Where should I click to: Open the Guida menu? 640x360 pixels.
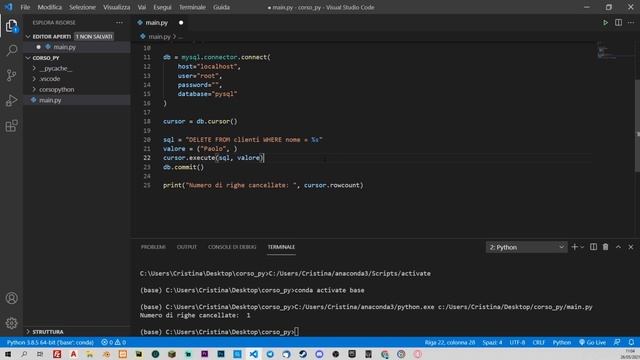pos(221,7)
